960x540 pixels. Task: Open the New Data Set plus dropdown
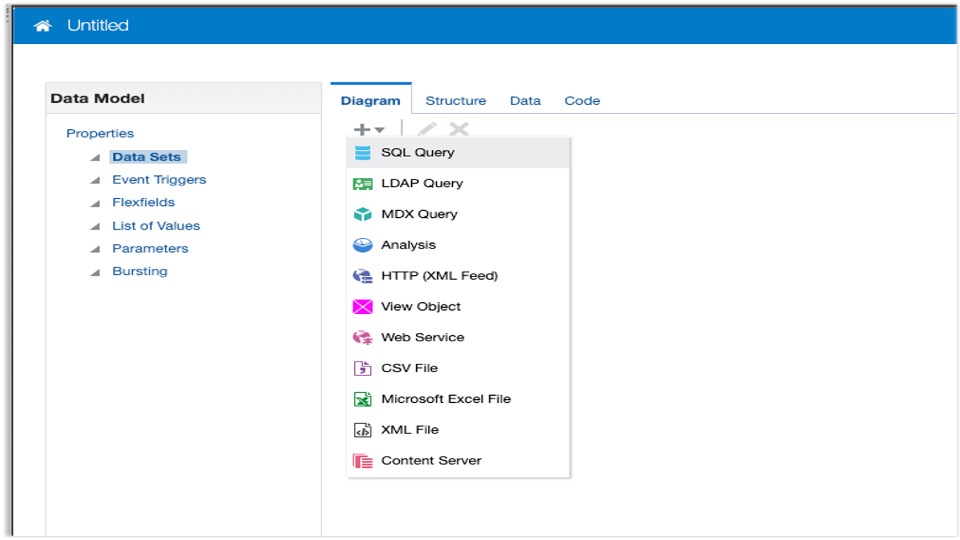click(369, 129)
